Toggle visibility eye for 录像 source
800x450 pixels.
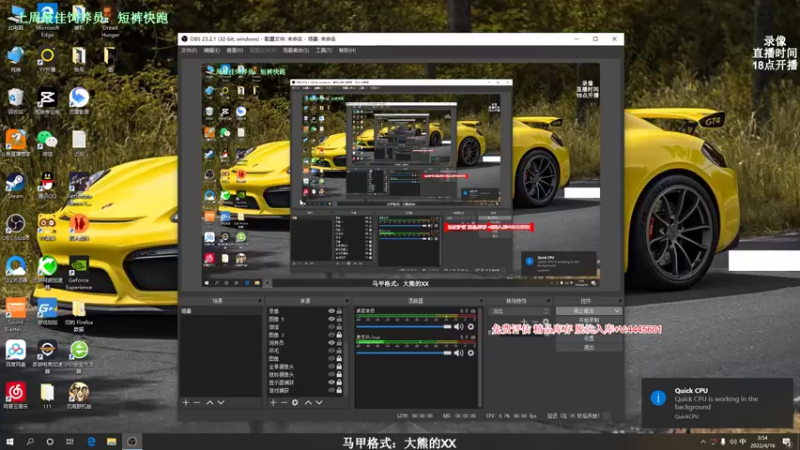tap(331, 311)
